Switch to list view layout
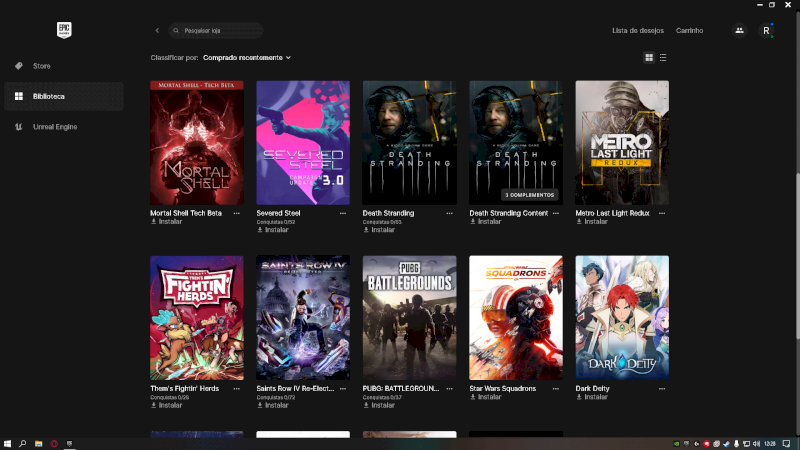The height and width of the screenshot is (450, 800). pos(663,58)
